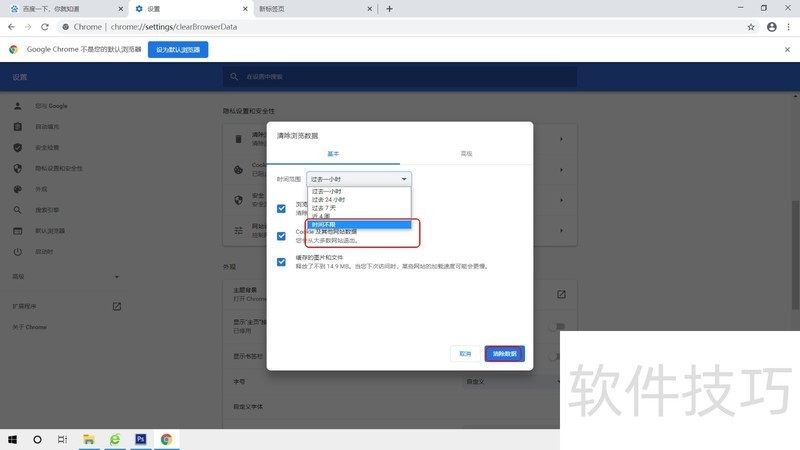Click the page vertical scrollbar
Image resolution: width=800 pixels, height=450 pixels.
795,255
